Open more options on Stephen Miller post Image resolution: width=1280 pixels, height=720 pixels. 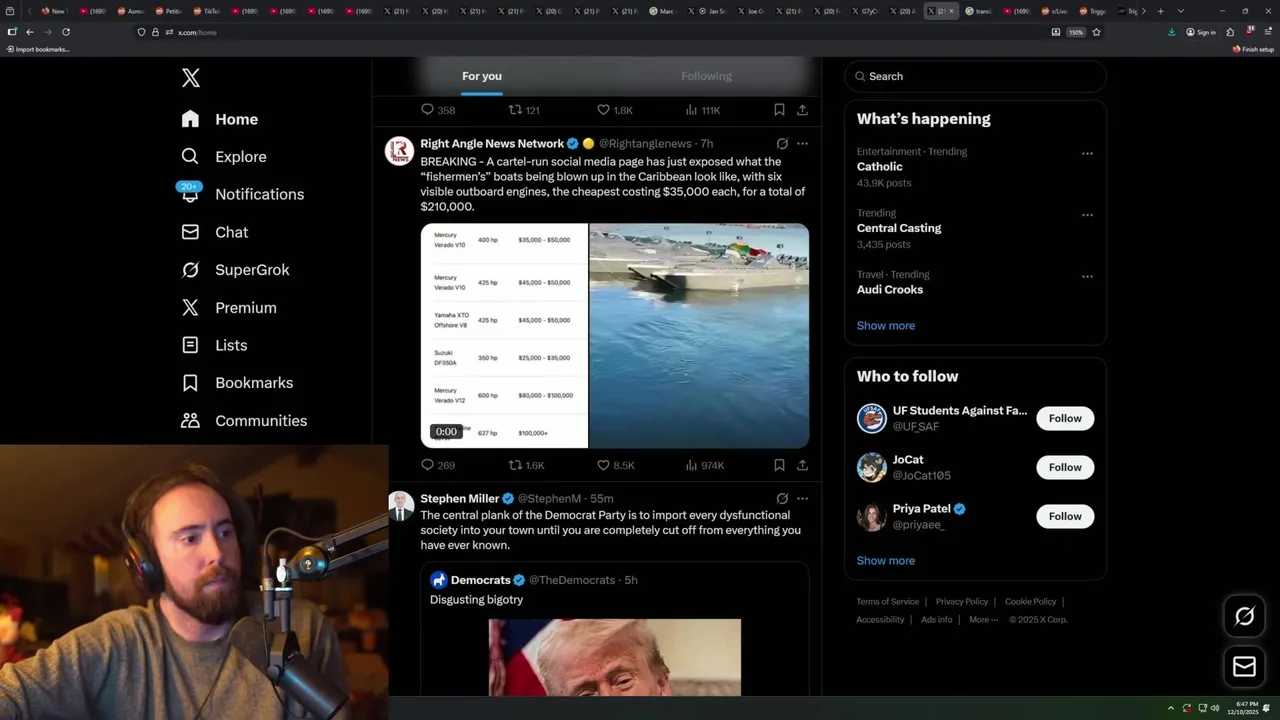click(x=802, y=498)
